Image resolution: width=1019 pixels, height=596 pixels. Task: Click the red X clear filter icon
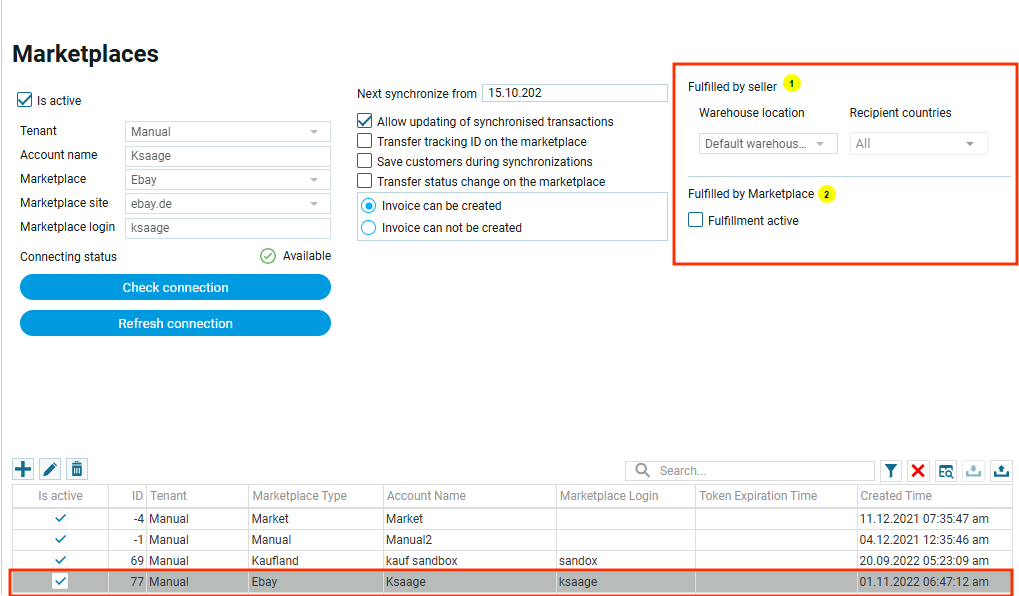tap(918, 471)
